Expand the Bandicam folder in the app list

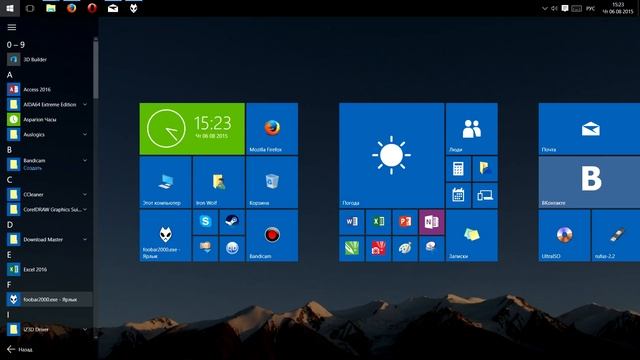84,161
